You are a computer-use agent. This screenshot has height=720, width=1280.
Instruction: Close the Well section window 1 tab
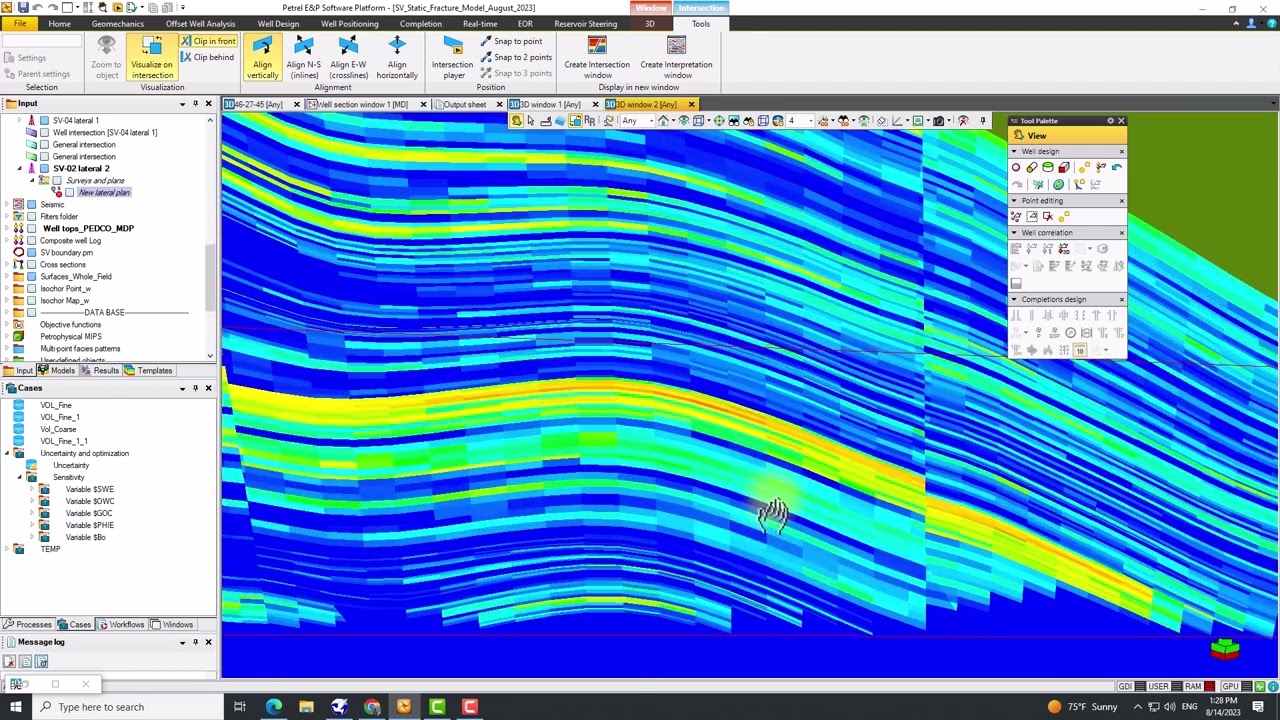click(423, 105)
